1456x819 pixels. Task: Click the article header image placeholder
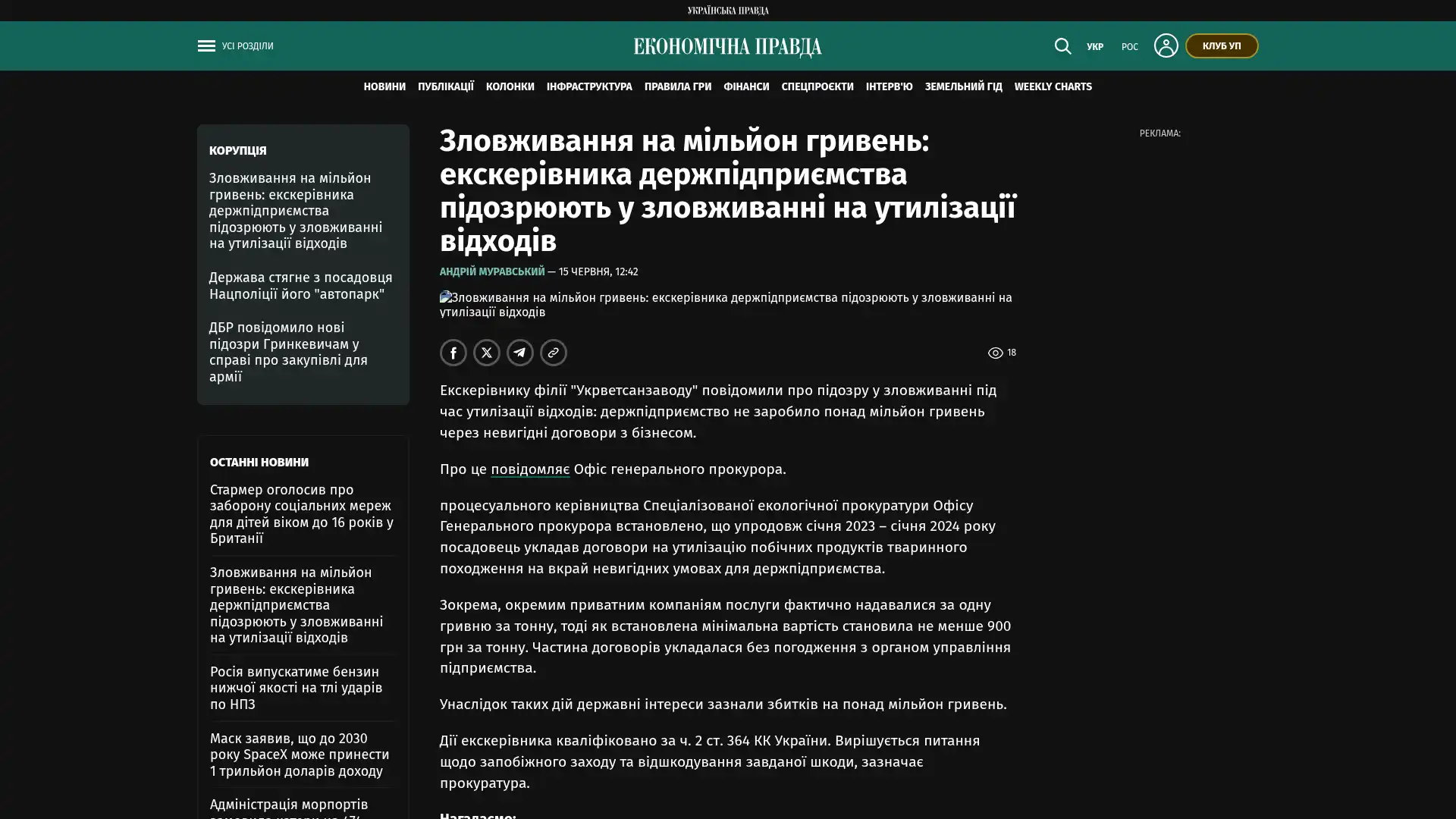tap(727, 305)
